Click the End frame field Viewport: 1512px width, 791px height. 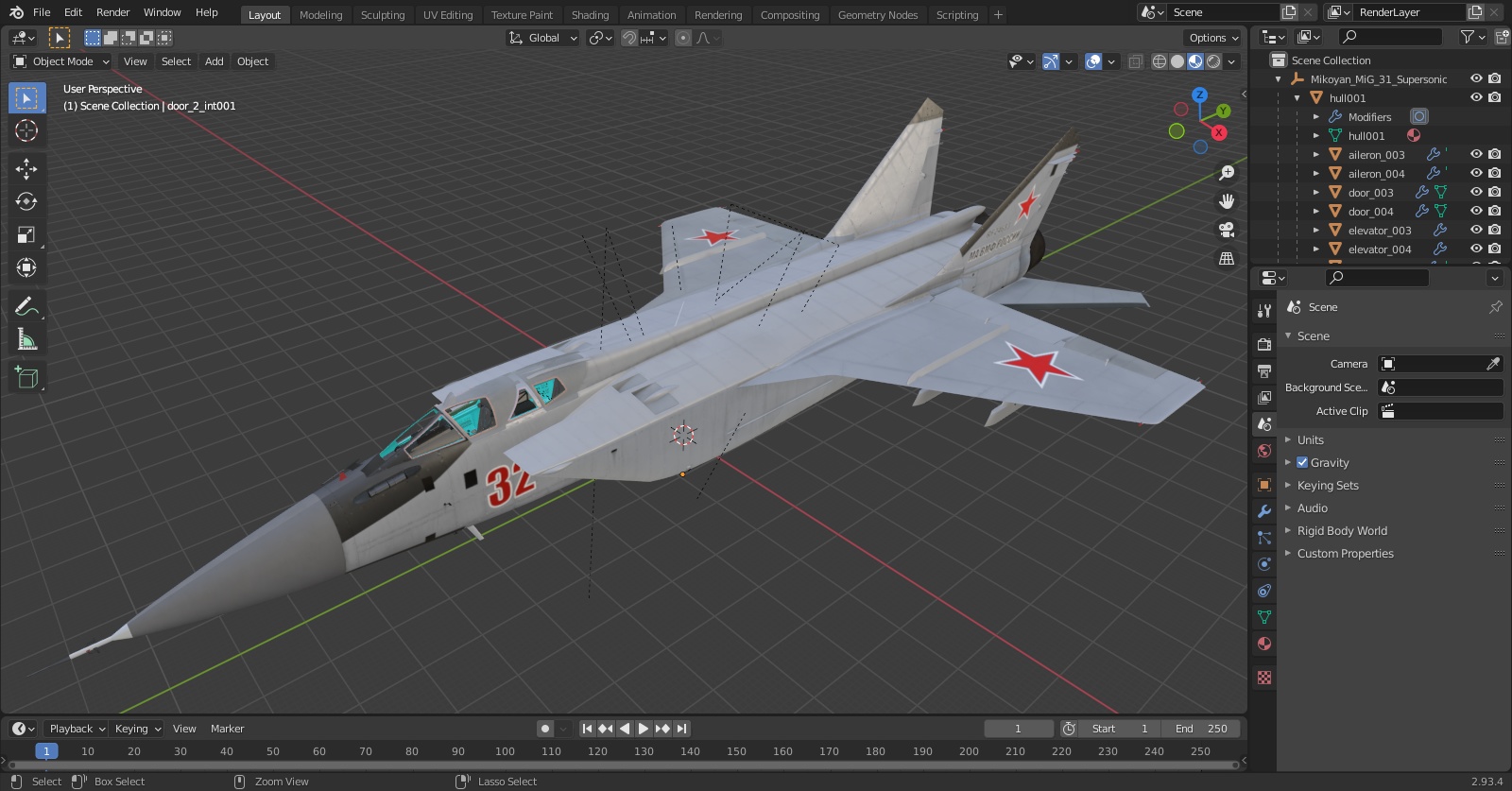point(1200,729)
